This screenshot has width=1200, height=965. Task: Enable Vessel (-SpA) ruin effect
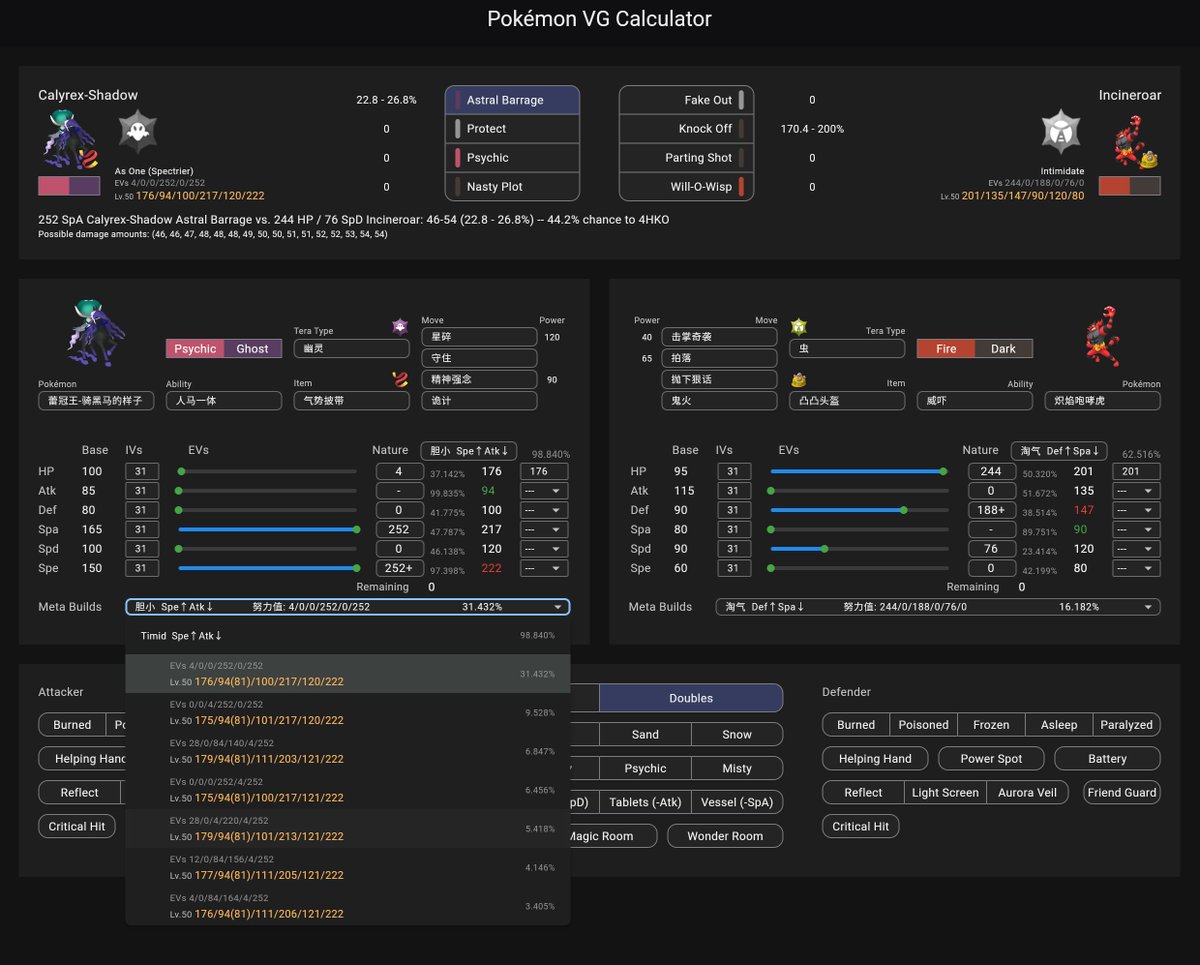(737, 802)
